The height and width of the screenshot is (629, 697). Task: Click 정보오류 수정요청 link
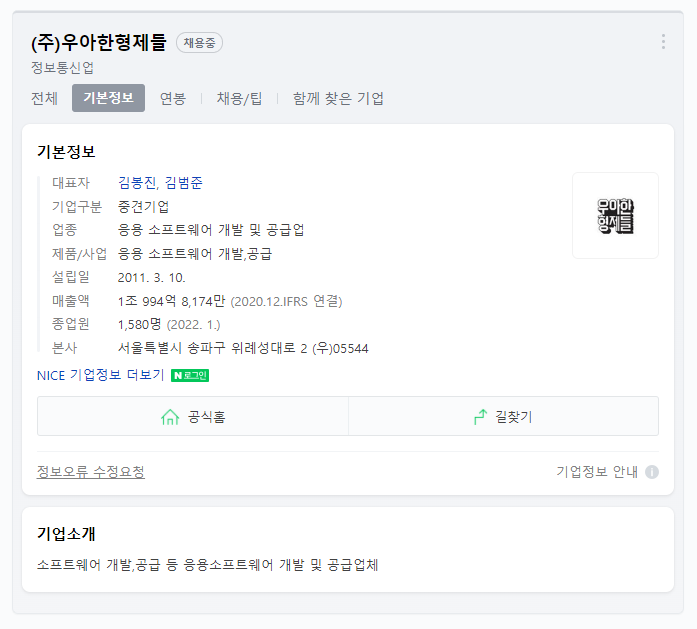[91, 472]
